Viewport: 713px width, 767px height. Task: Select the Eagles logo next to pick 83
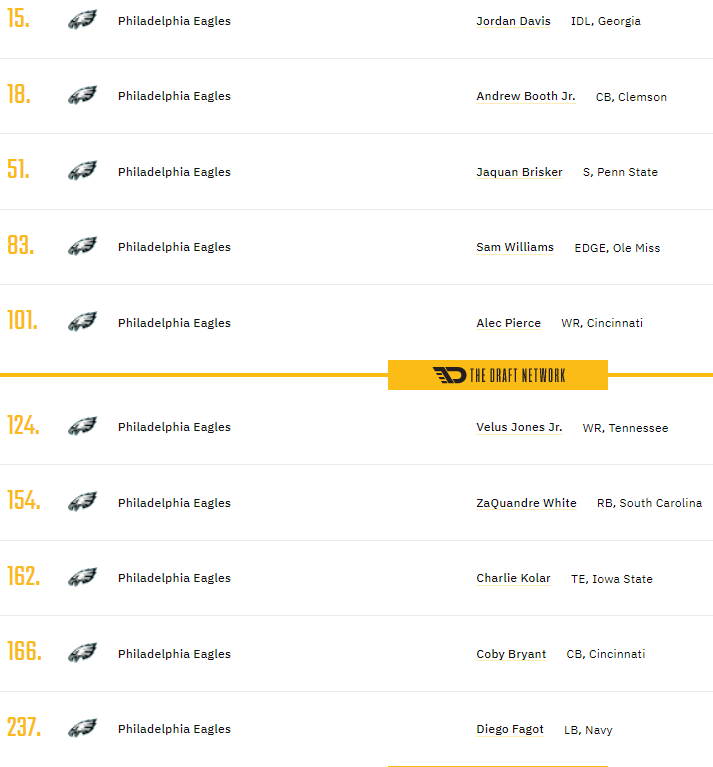coord(82,246)
